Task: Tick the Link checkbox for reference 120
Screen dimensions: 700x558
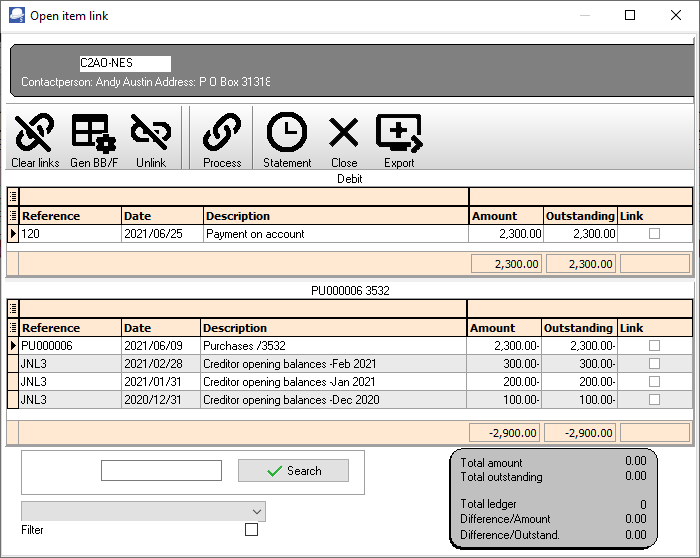Action: tap(654, 234)
